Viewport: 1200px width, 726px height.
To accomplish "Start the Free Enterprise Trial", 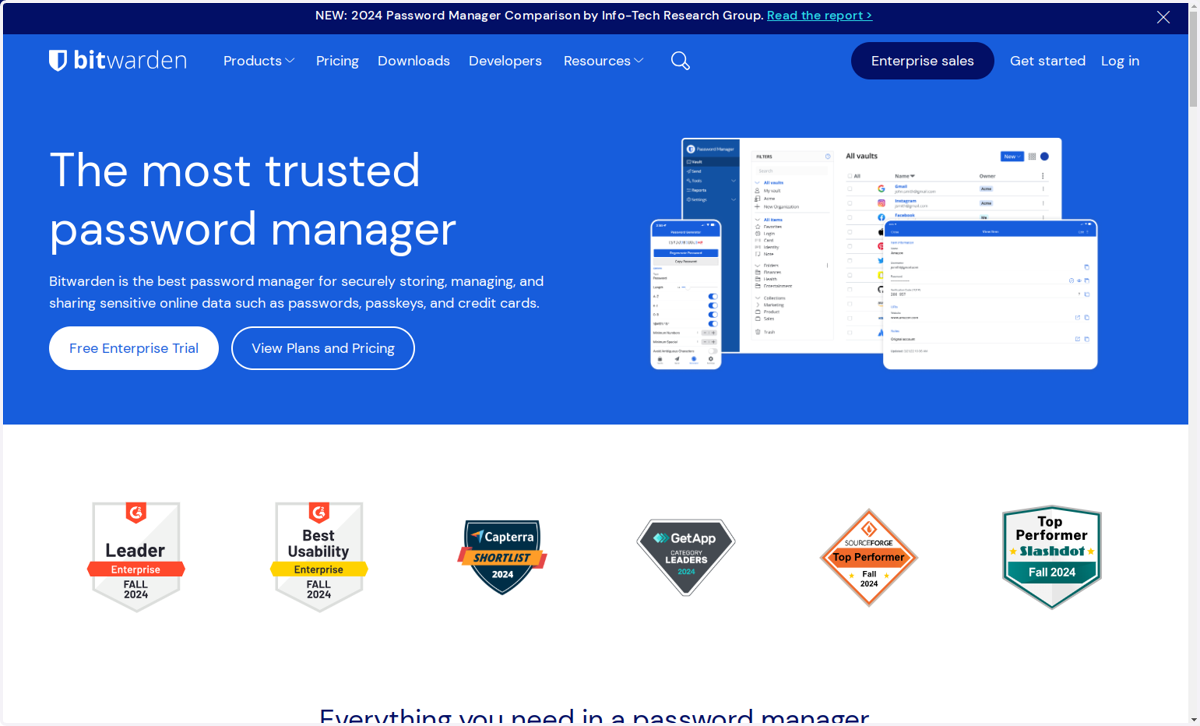I will 134,348.
